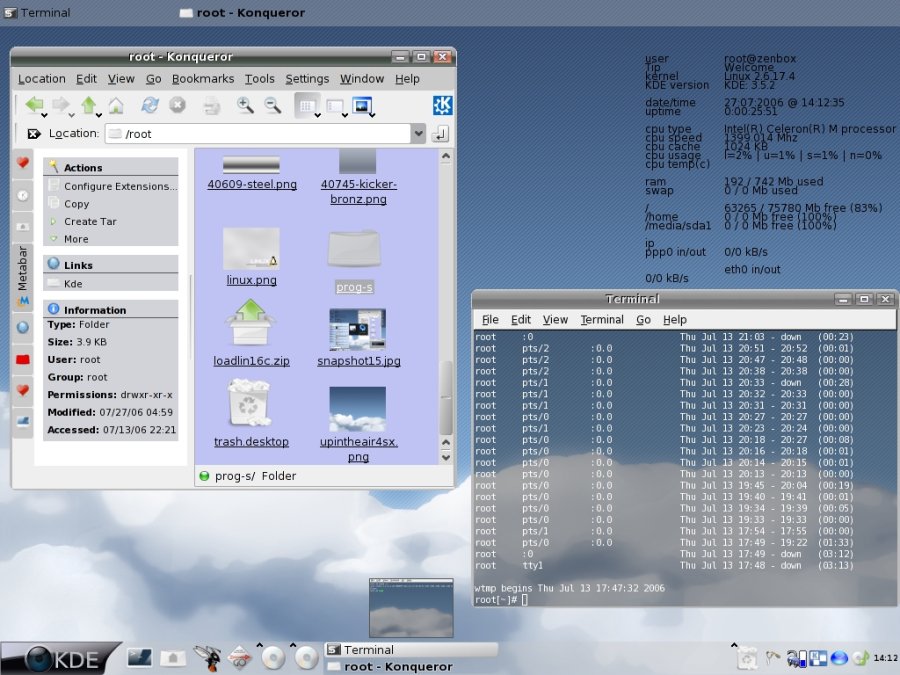This screenshot has width=900, height=675.
Task: Open the Tools menu in Konqueror
Action: point(259,79)
